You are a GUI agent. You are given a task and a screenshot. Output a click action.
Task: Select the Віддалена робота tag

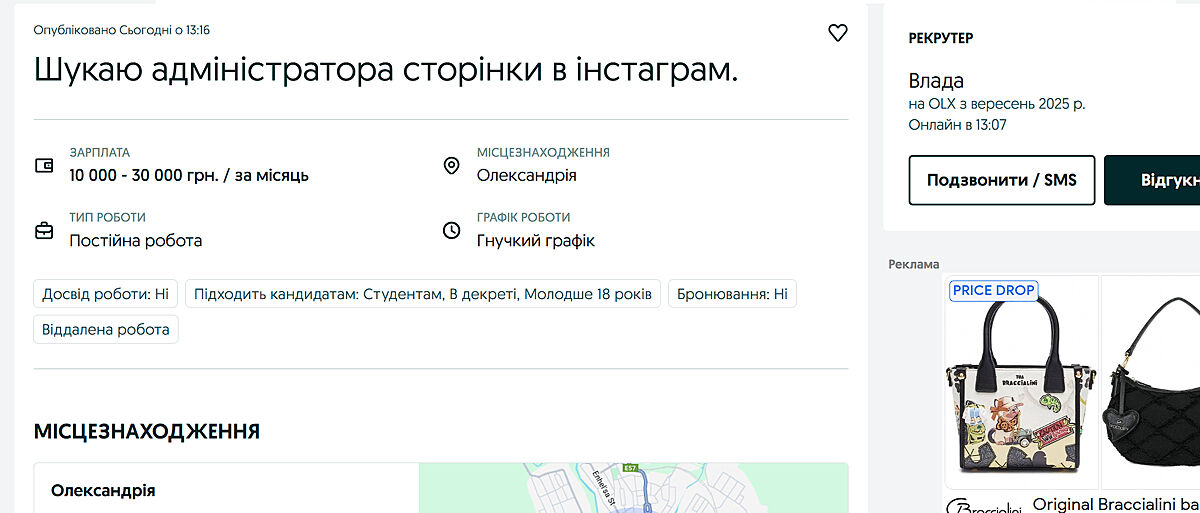click(x=106, y=329)
